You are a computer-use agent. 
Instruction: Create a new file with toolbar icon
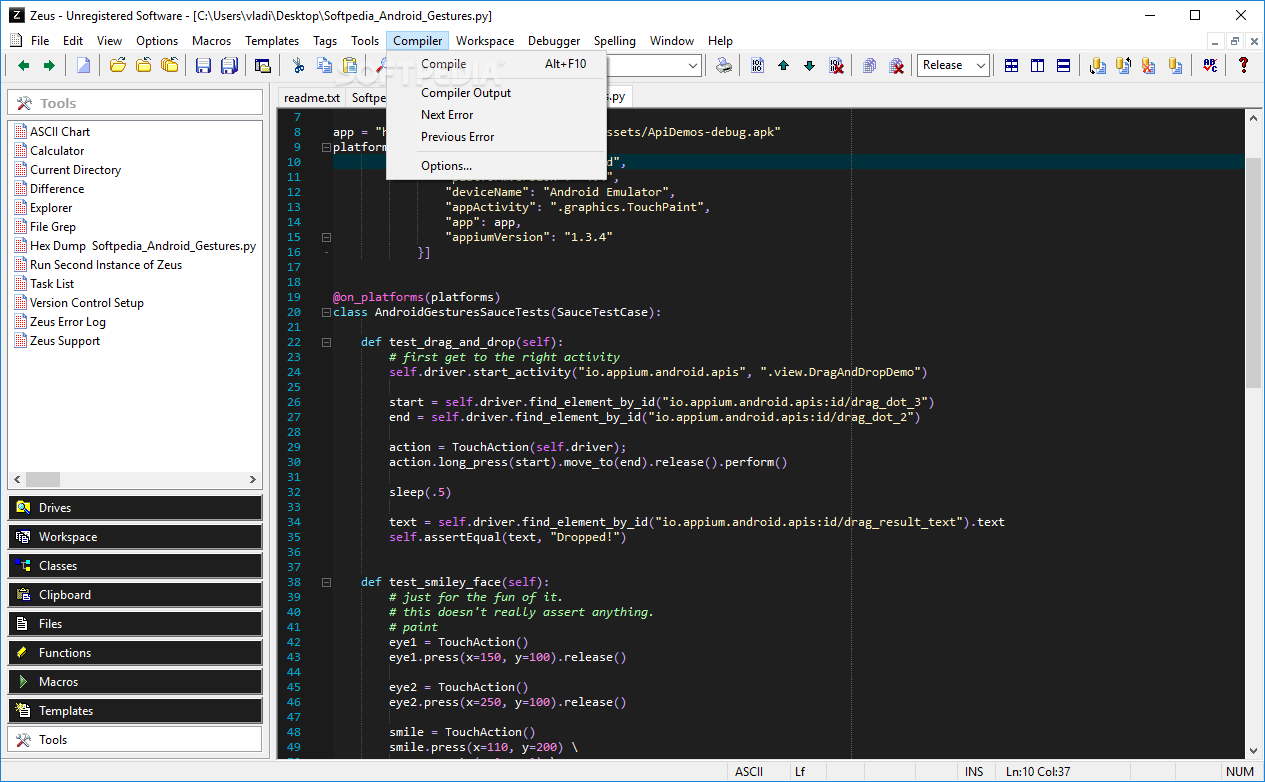[x=84, y=66]
